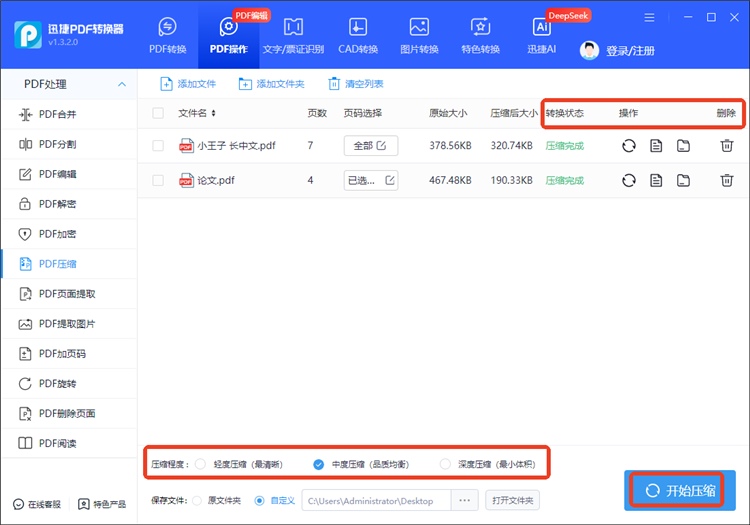The image size is (750, 525).
Task: Open the file view icon for 小王子 长中文.pdf
Action: point(656,146)
